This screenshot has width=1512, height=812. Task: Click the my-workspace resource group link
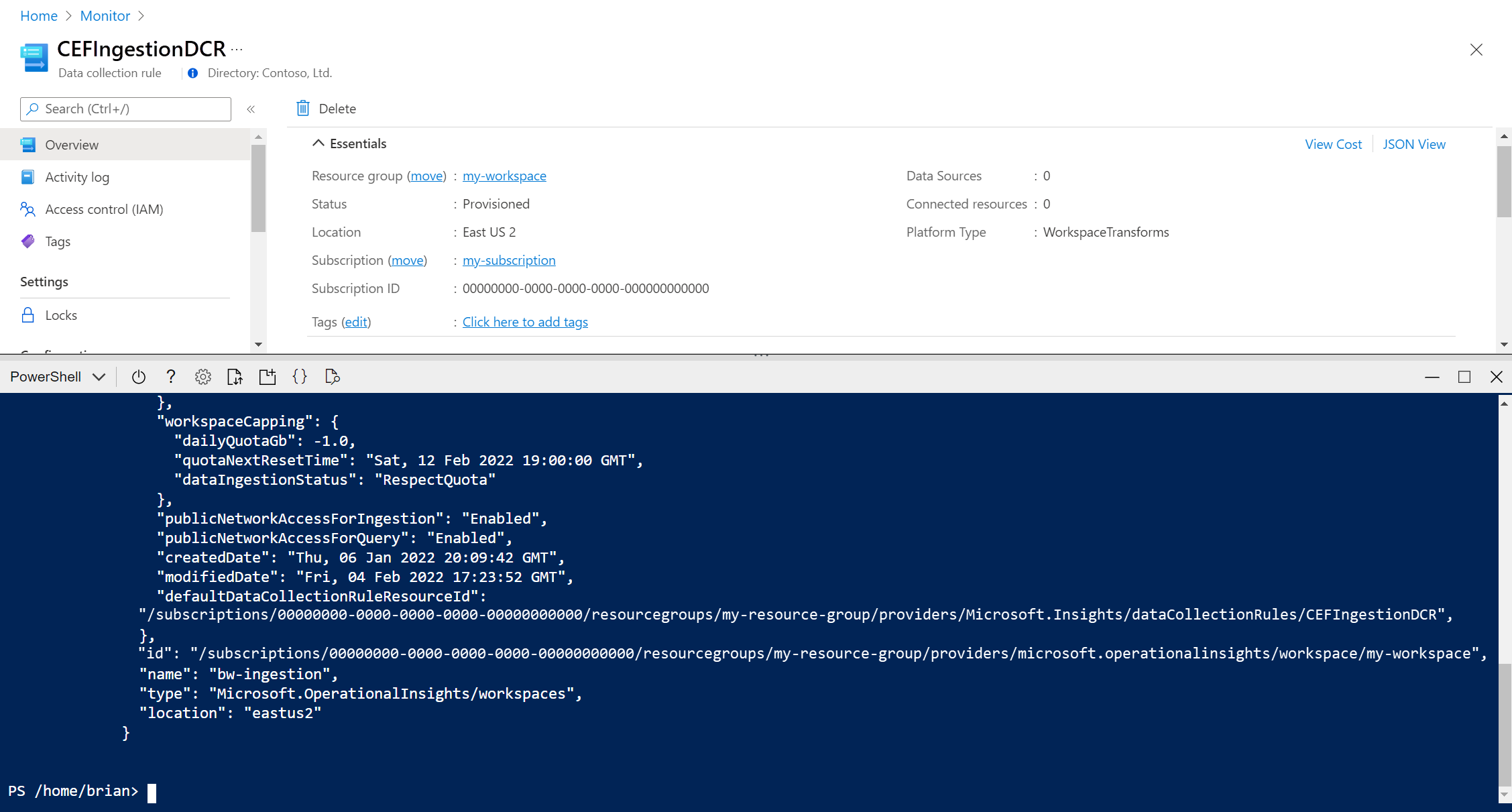tap(504, 176)
